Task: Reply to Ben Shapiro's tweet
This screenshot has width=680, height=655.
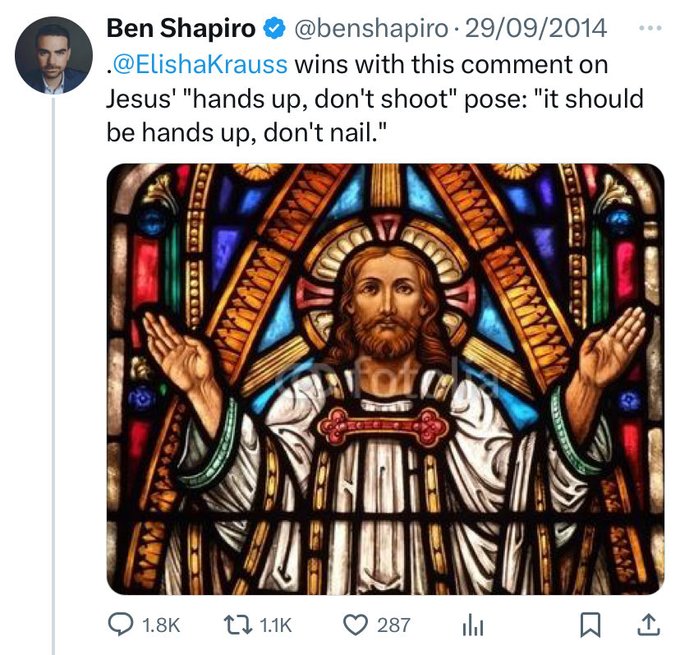Action: click(122, 625)
